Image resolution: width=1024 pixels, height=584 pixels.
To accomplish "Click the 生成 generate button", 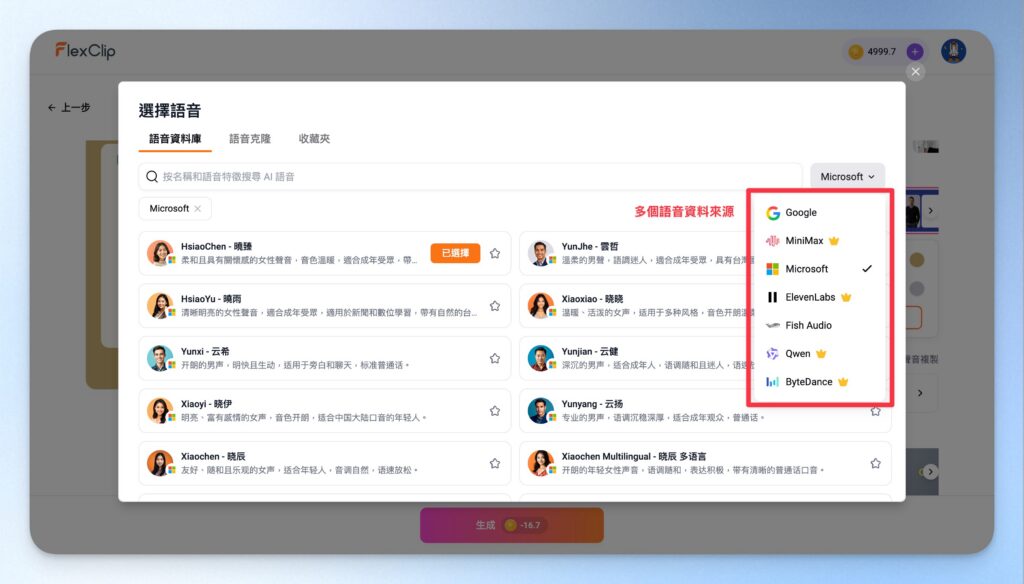I will pyautogui.click(x=511, y=525).
